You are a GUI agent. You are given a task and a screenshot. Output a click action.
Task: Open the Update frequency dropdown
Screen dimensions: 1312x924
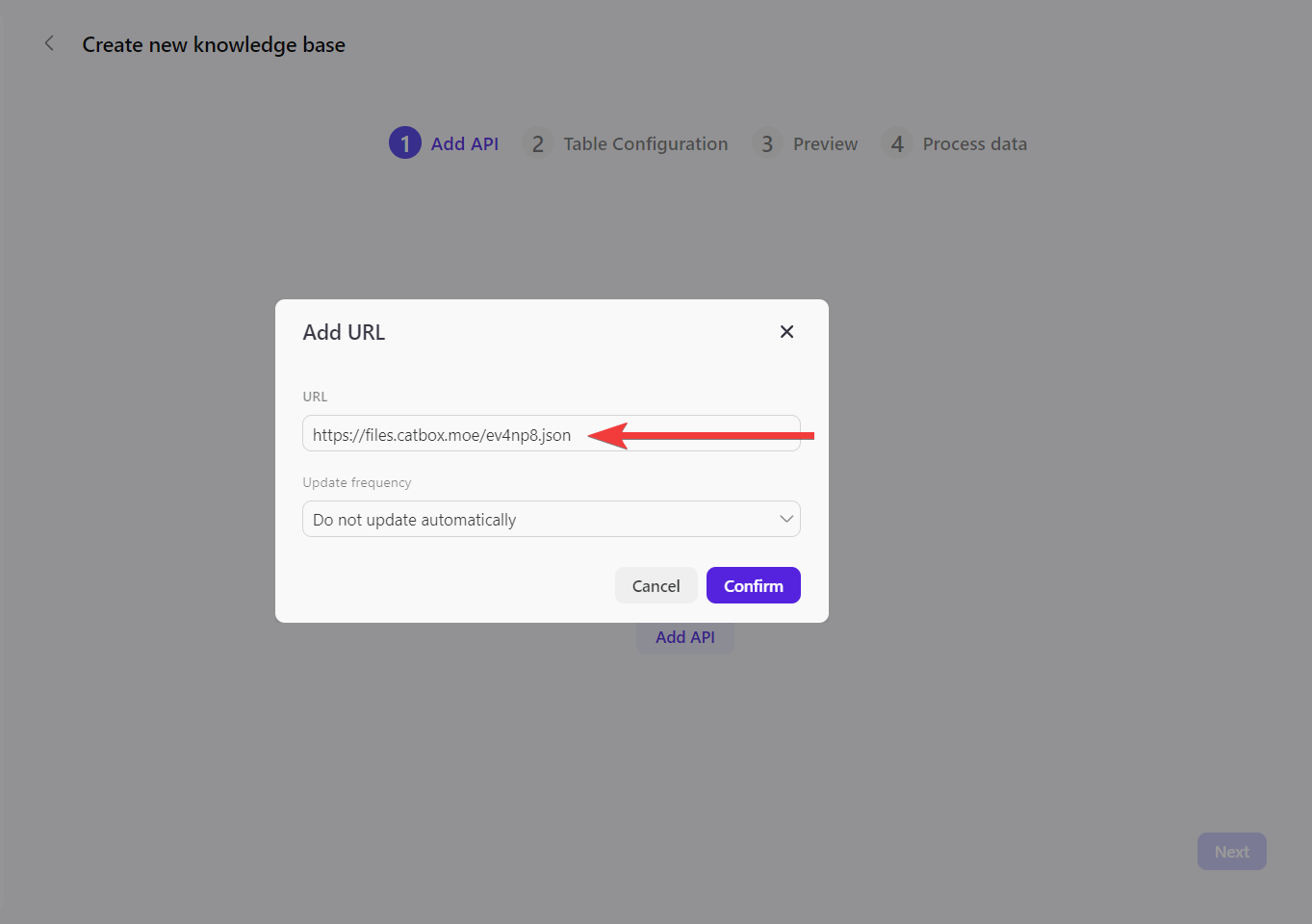[539, 520]
